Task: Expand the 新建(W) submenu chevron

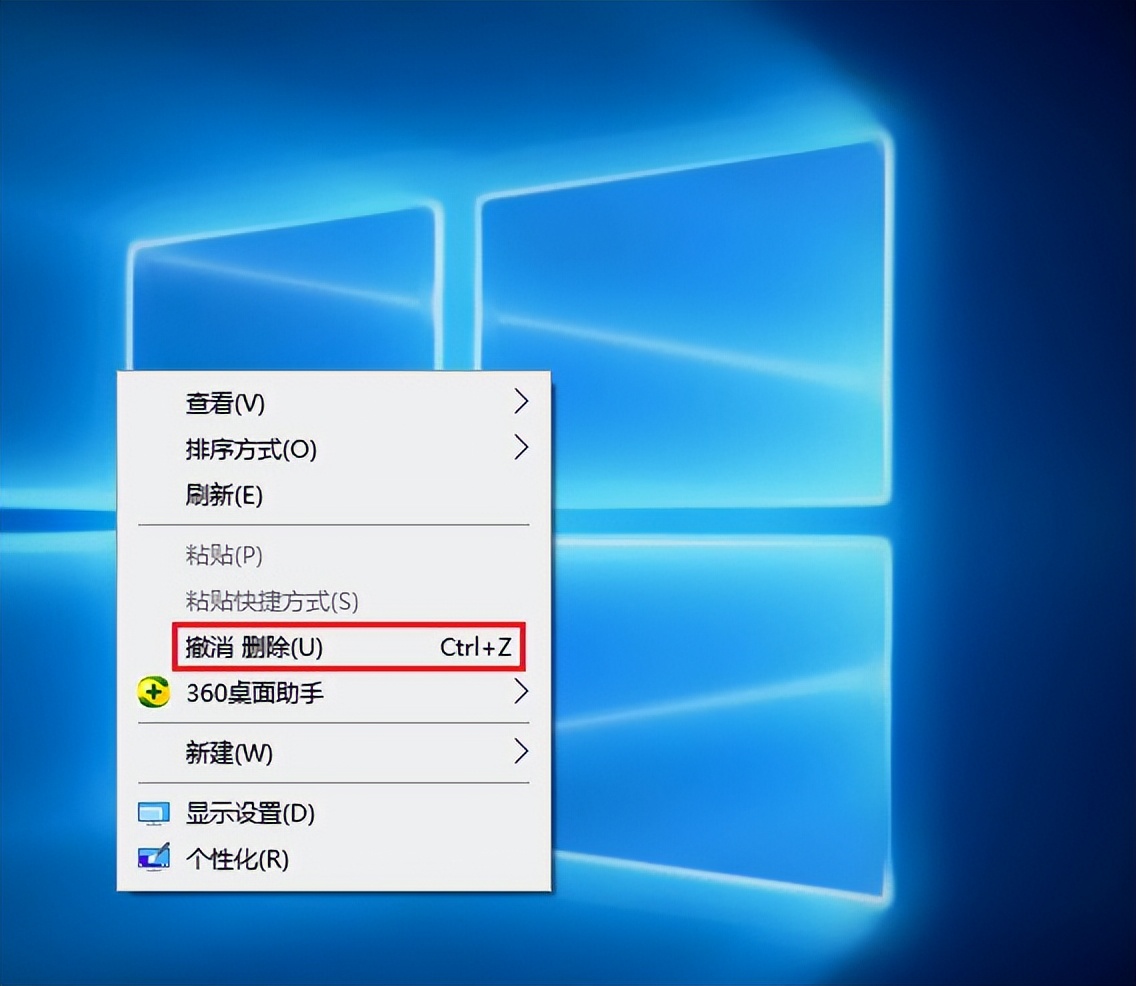Action: click(x=521, y=751)
